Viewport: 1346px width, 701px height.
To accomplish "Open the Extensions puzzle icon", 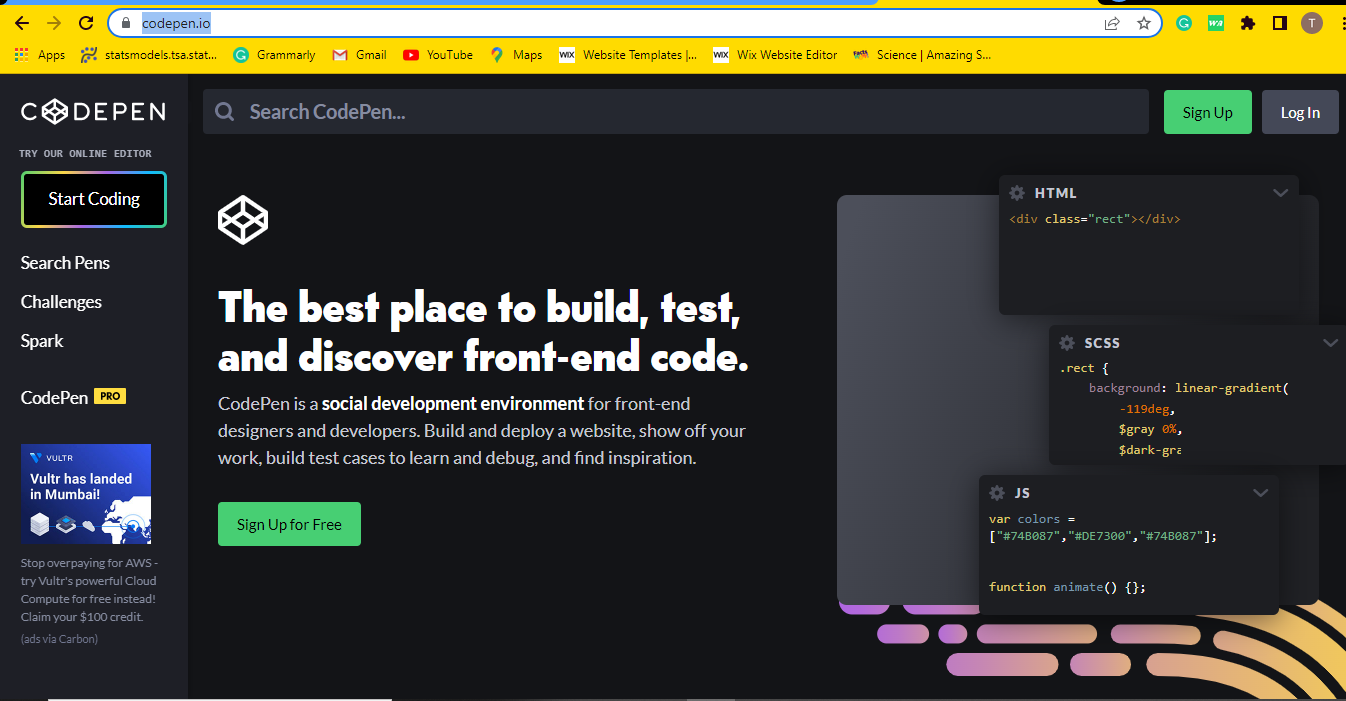I will tap(1247, 23).
